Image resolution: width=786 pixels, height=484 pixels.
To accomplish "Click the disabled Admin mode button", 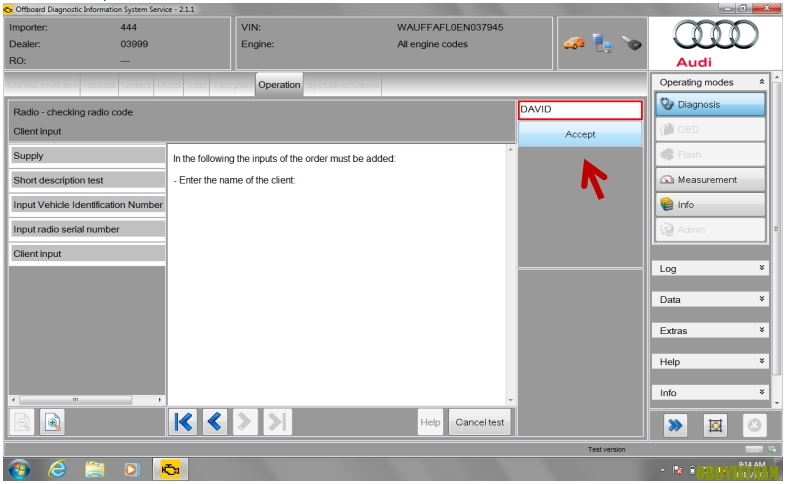I will tap(710, 229).
